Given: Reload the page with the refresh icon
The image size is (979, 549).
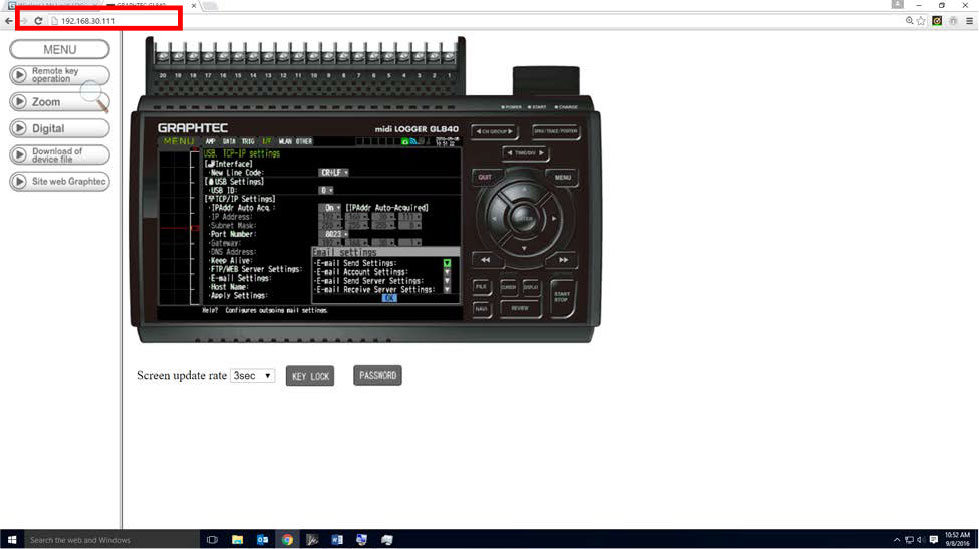Looking at the screenshot, I should [38, 21].
